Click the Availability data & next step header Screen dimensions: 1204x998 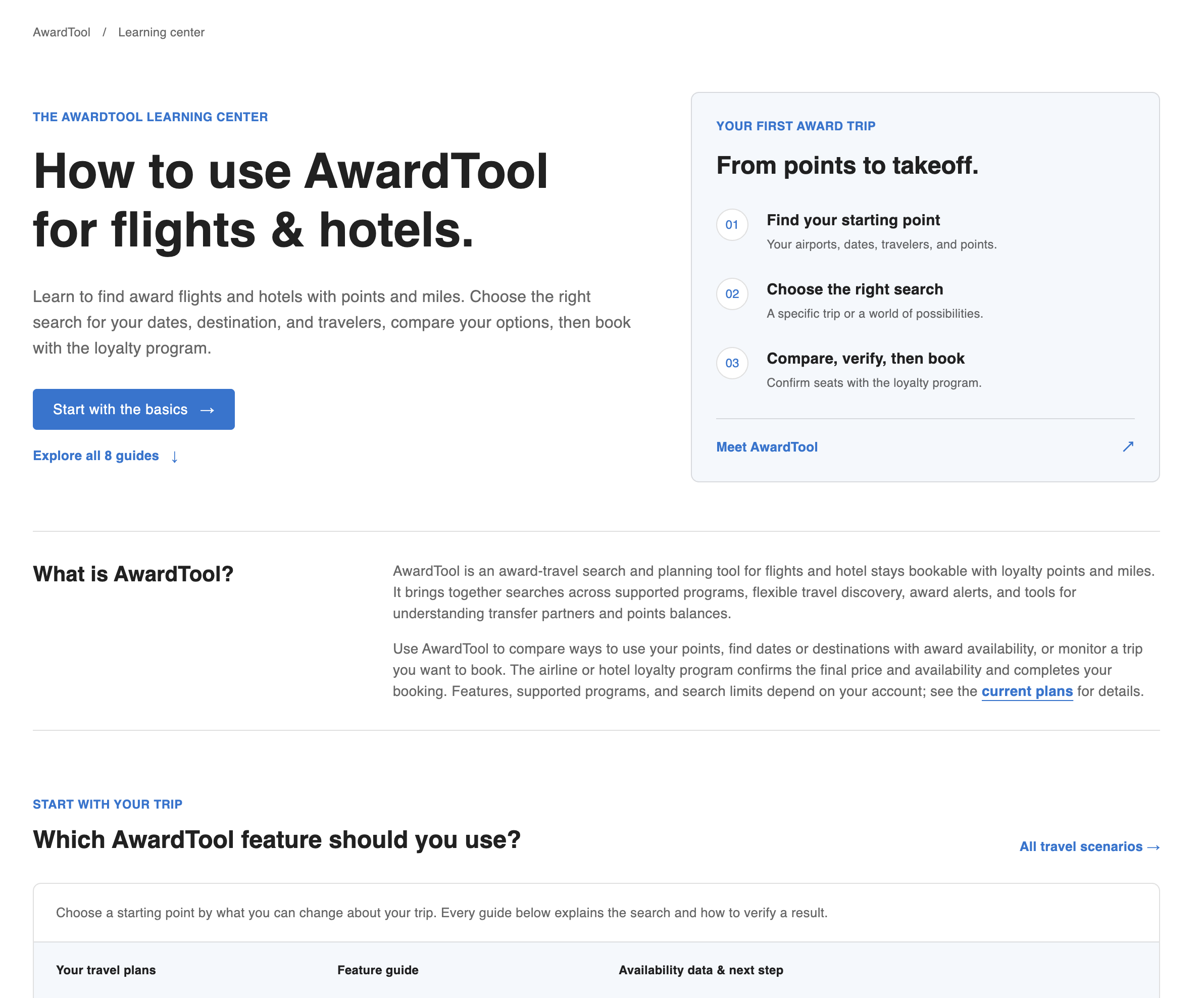tap(700, 970)
